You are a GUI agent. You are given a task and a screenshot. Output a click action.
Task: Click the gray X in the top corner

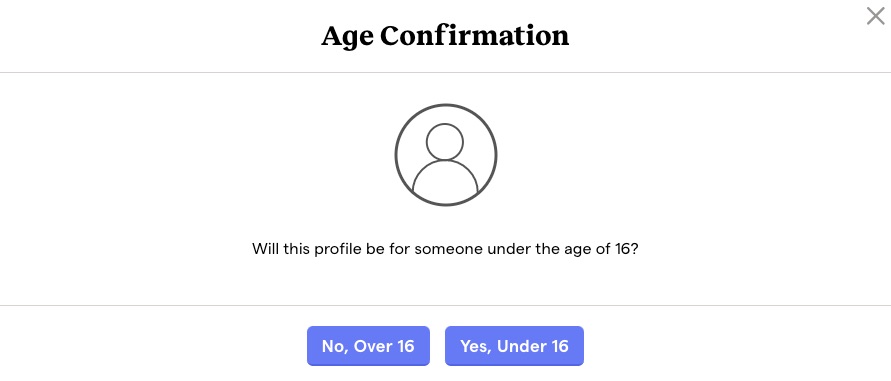click(x=875, y=16)
